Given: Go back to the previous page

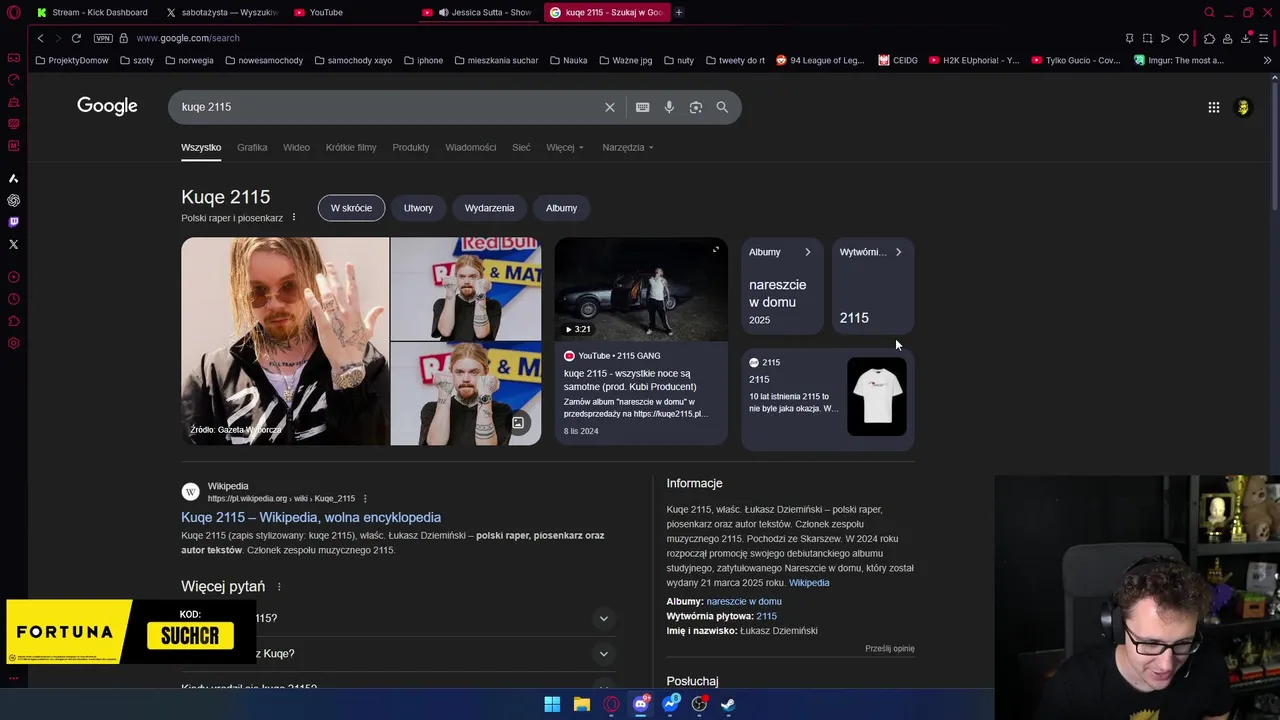Looking at the screenshot, I should tap(40, 38).
